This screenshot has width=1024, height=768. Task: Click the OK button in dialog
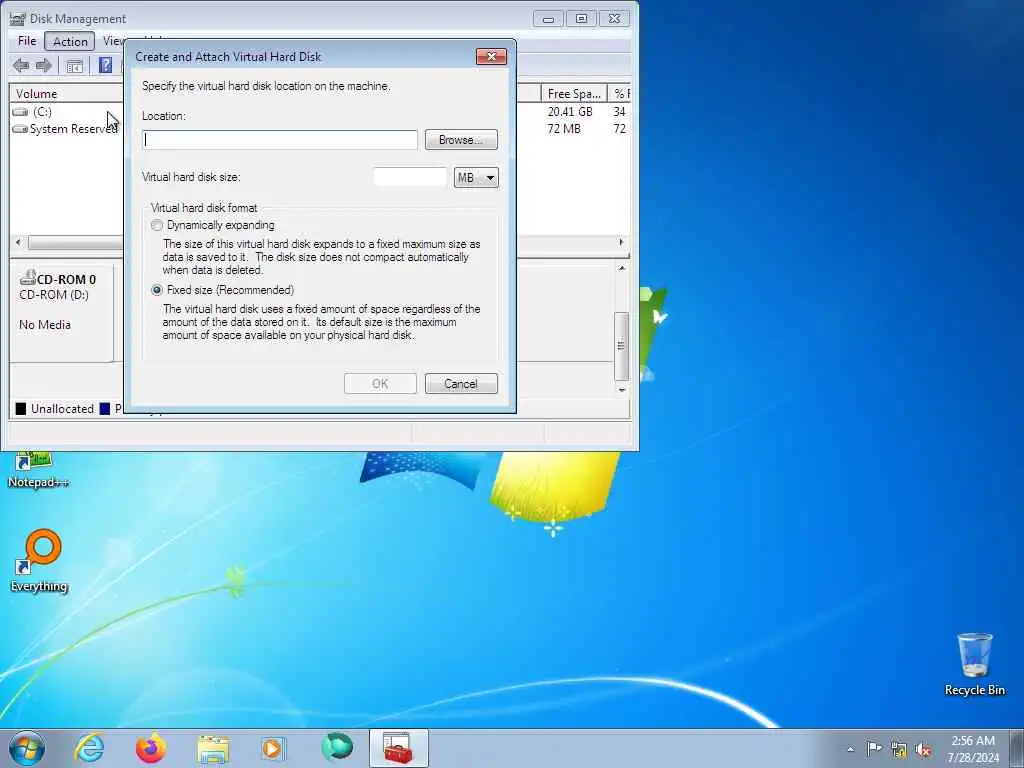(380, 384)
